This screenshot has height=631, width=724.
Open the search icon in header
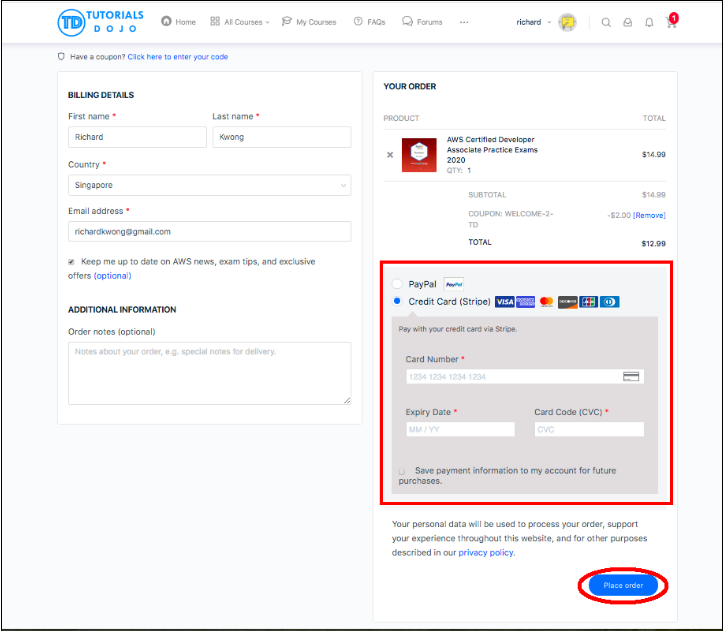point(606,22)
